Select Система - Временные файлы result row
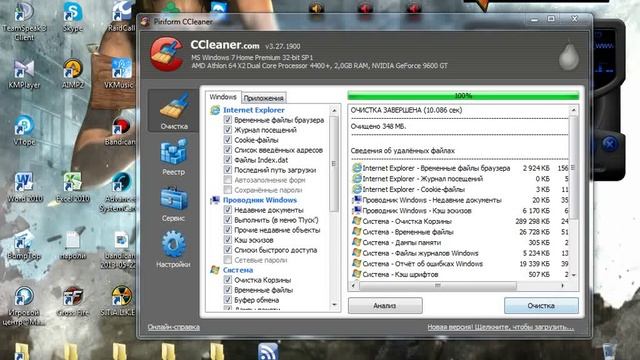The image size is (640, 360). point(460,232)
